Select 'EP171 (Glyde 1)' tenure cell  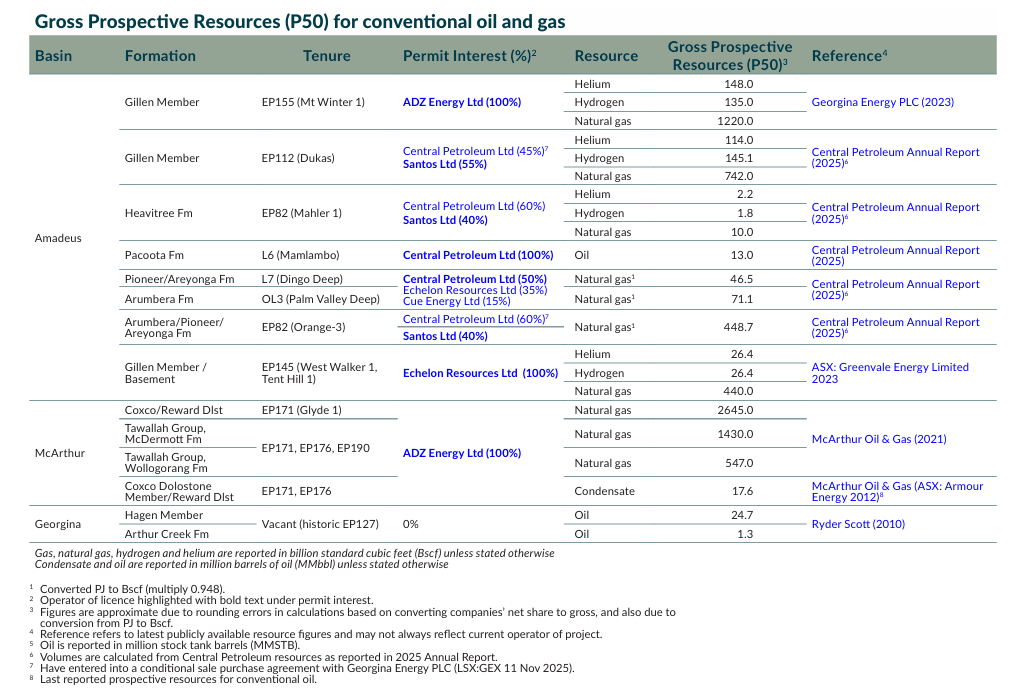tap(301, 410)
